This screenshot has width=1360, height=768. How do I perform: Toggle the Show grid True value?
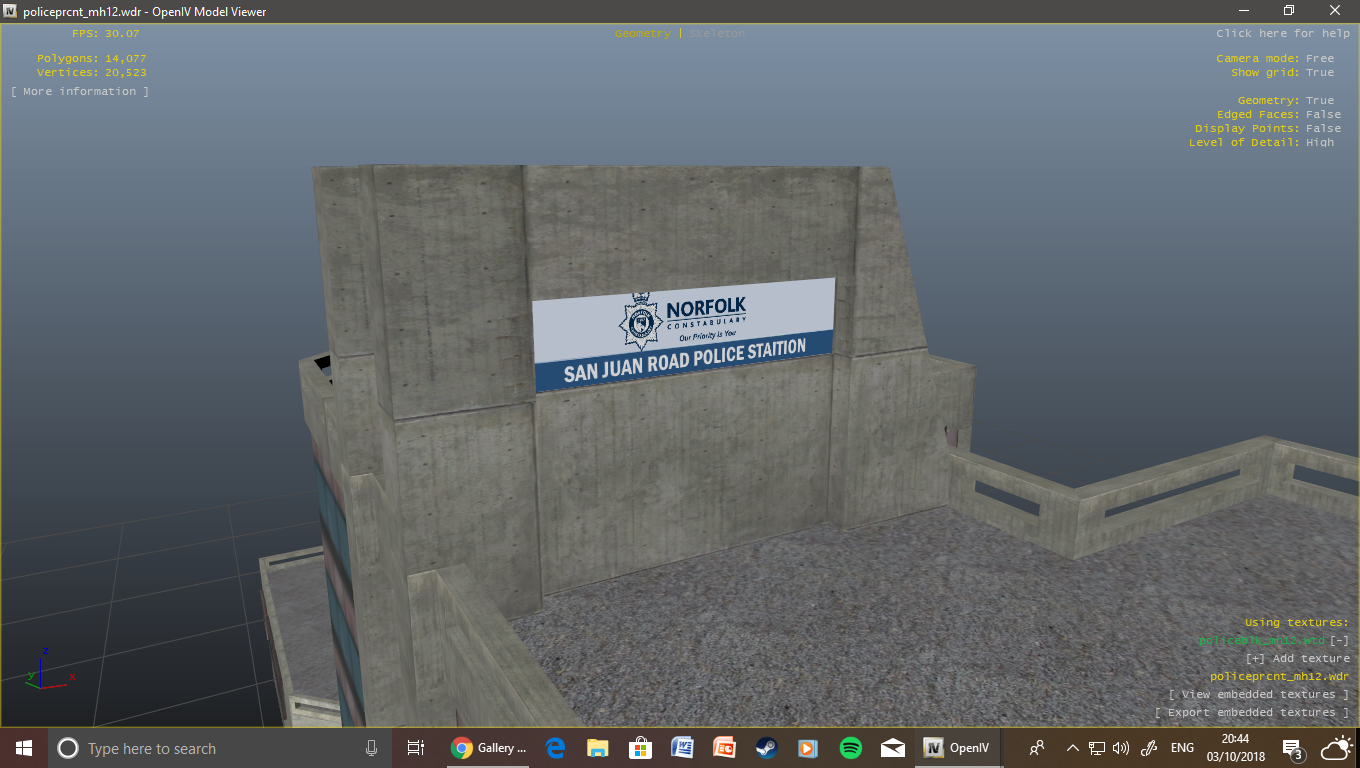tap(1320, 73)
